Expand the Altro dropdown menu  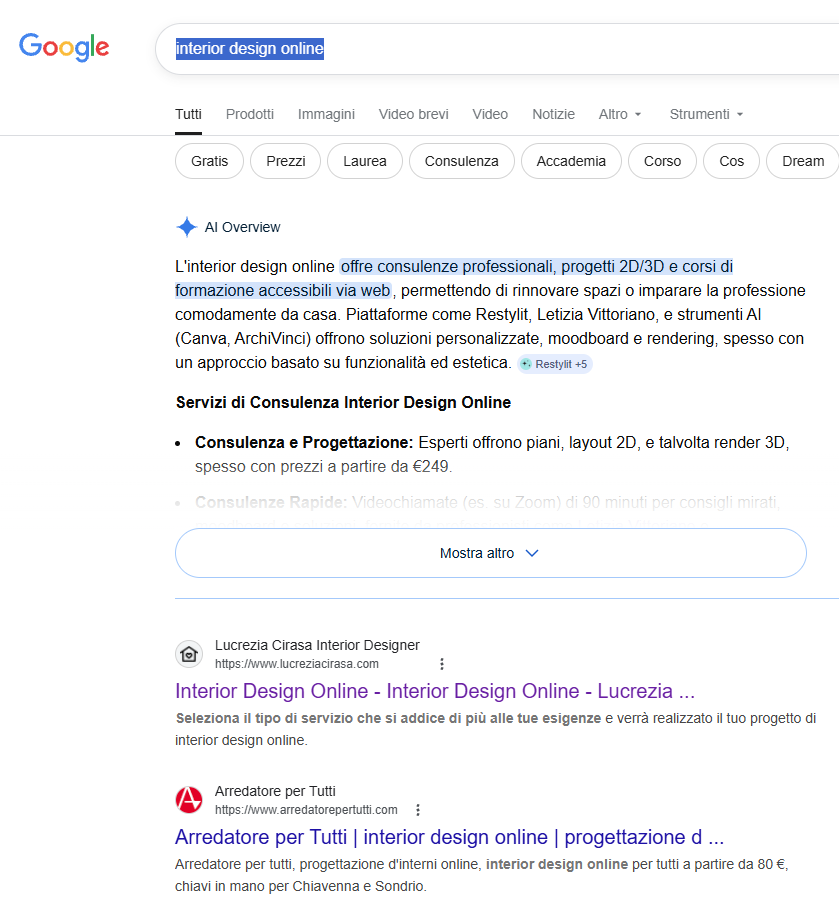tap(619, 114)
